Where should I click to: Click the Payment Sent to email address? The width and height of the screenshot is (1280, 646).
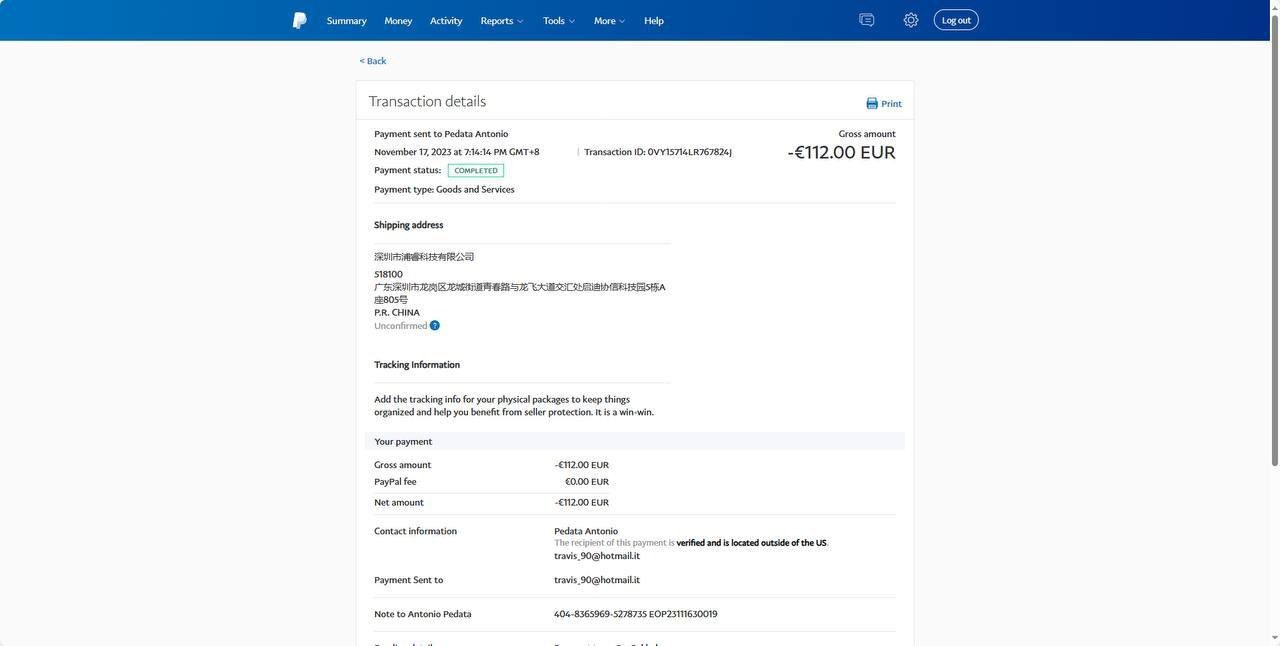point(597,580)
